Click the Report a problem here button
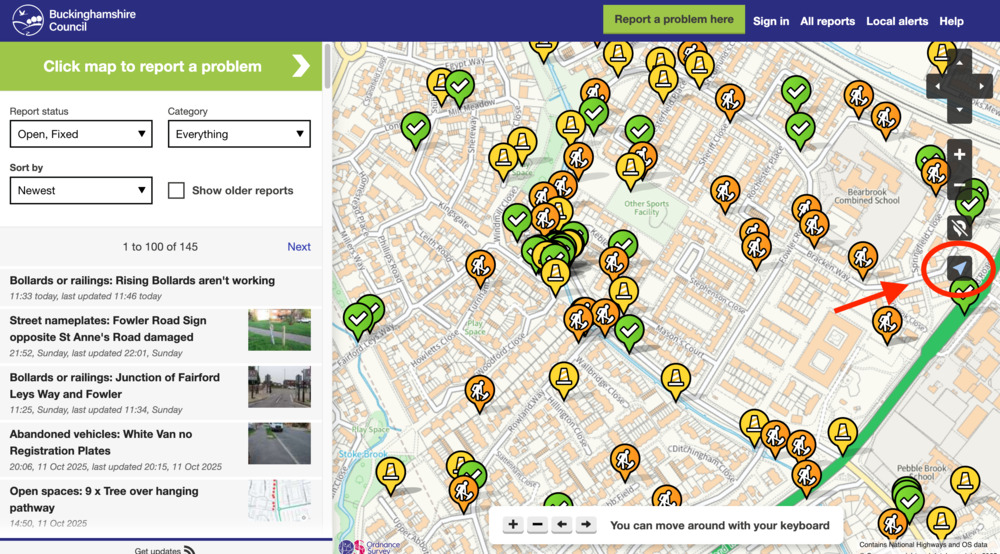Image resolution: width=1000 pixels, height=554 pixels. 673,19
